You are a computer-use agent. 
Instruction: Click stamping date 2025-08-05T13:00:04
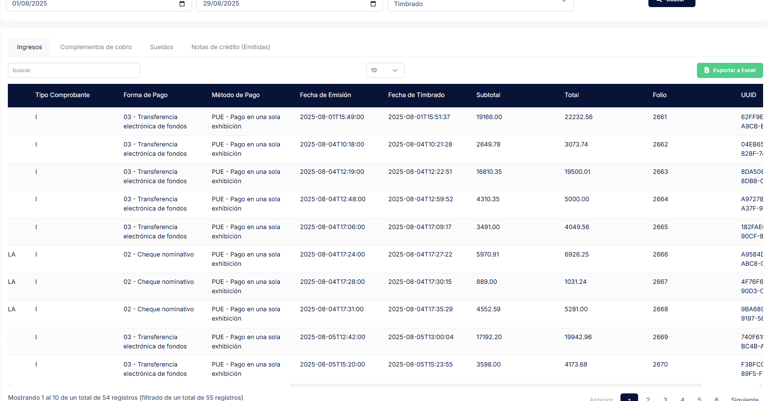(x=421, y=337)
